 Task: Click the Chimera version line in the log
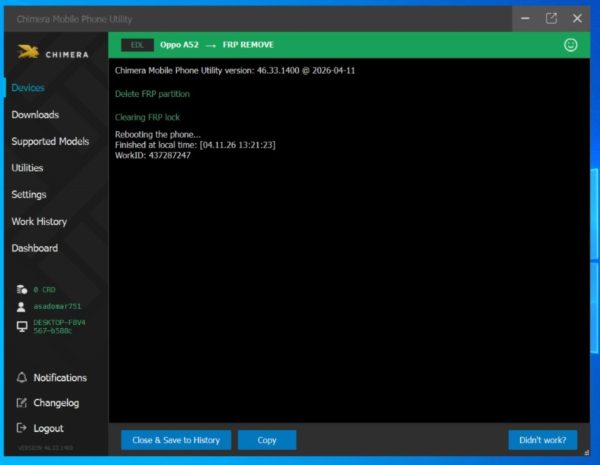pos(235,70)
